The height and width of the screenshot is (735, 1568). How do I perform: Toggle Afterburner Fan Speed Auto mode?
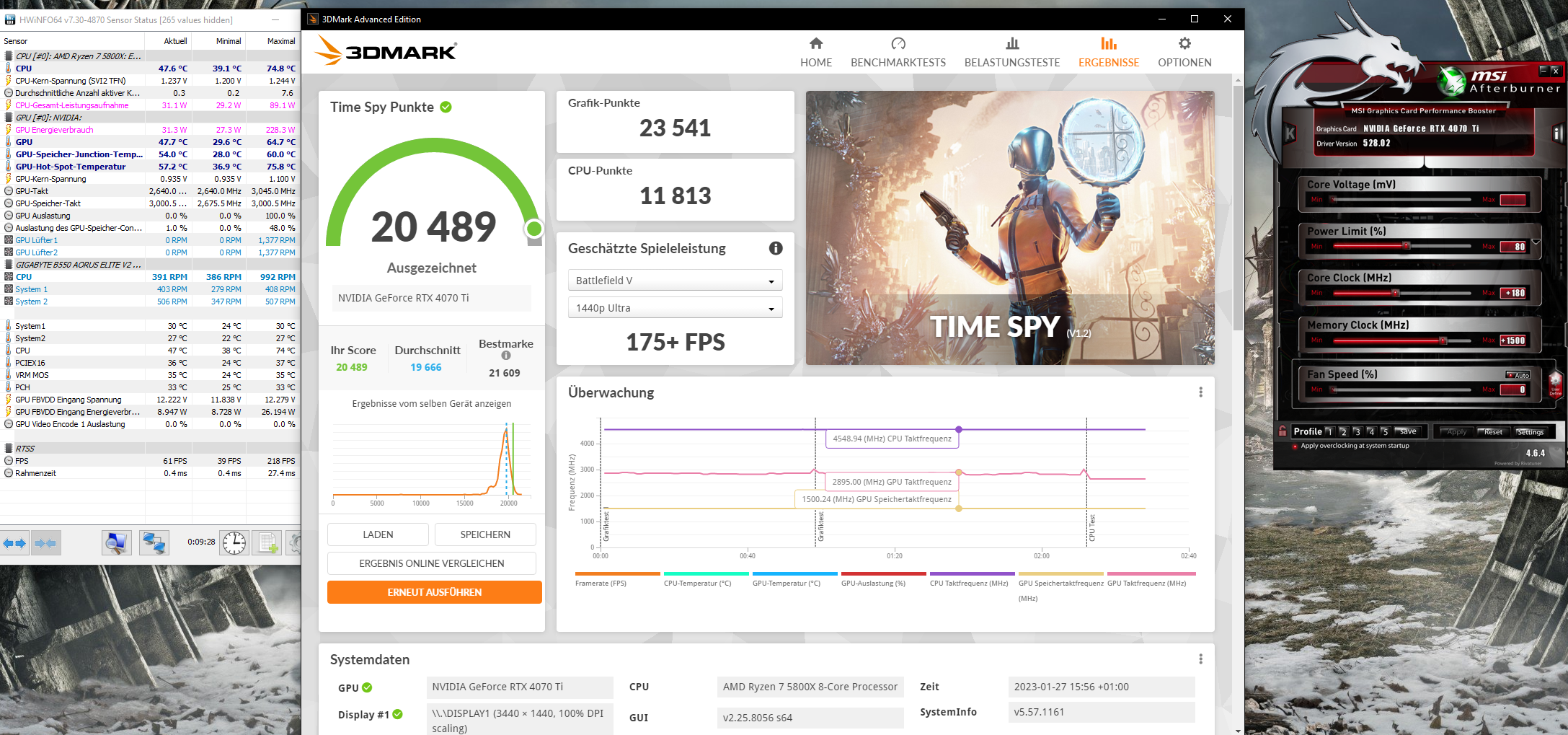pos(1518,375)
